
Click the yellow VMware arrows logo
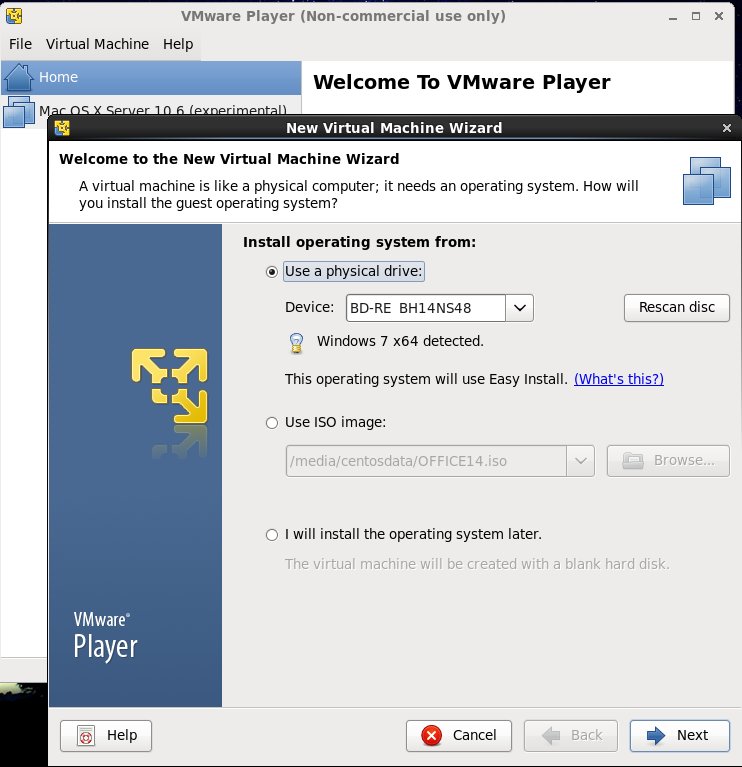coord(169,385)
